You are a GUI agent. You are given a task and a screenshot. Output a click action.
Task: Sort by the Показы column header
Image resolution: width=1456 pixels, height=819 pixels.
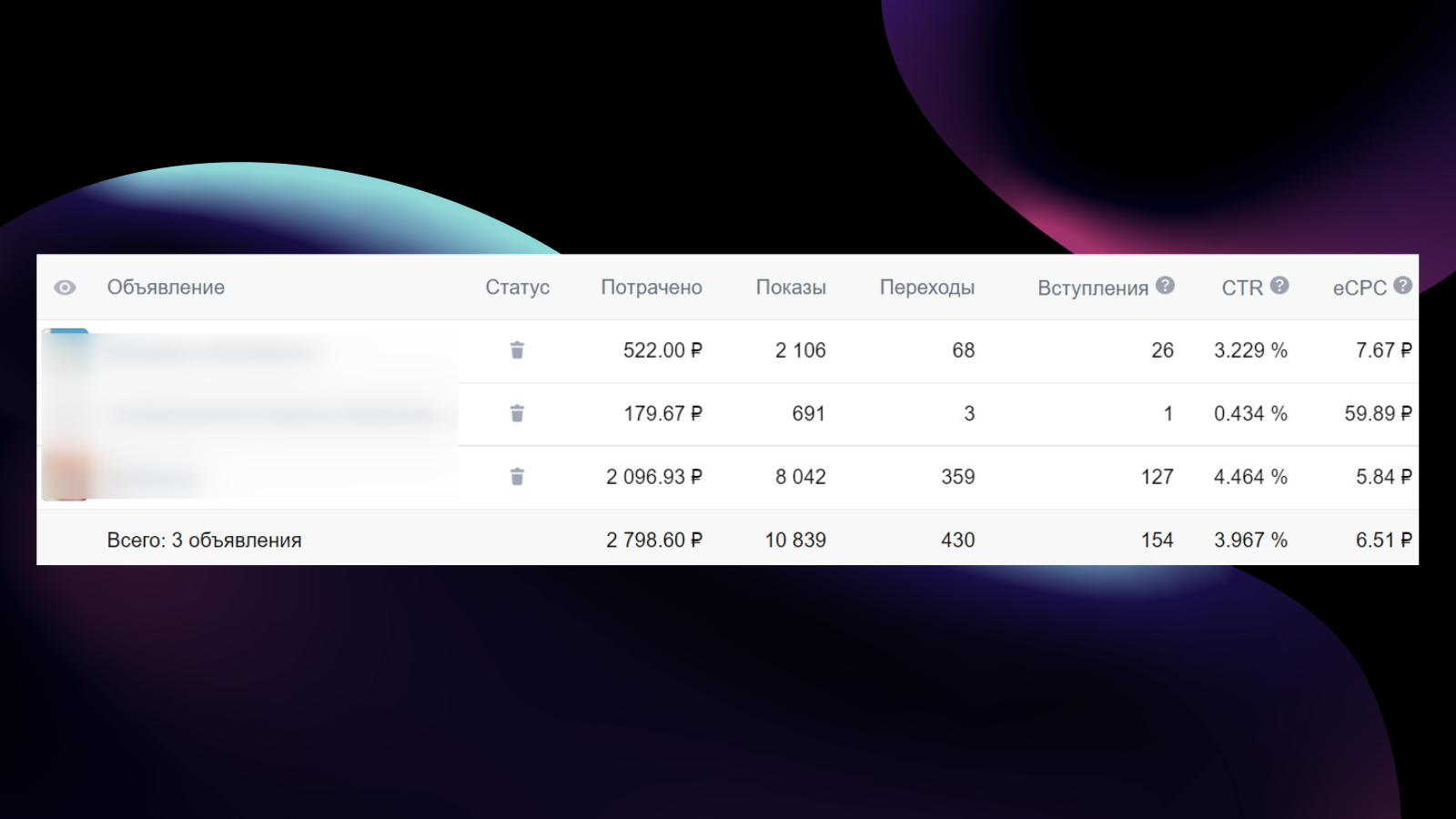tap(791, 288)
